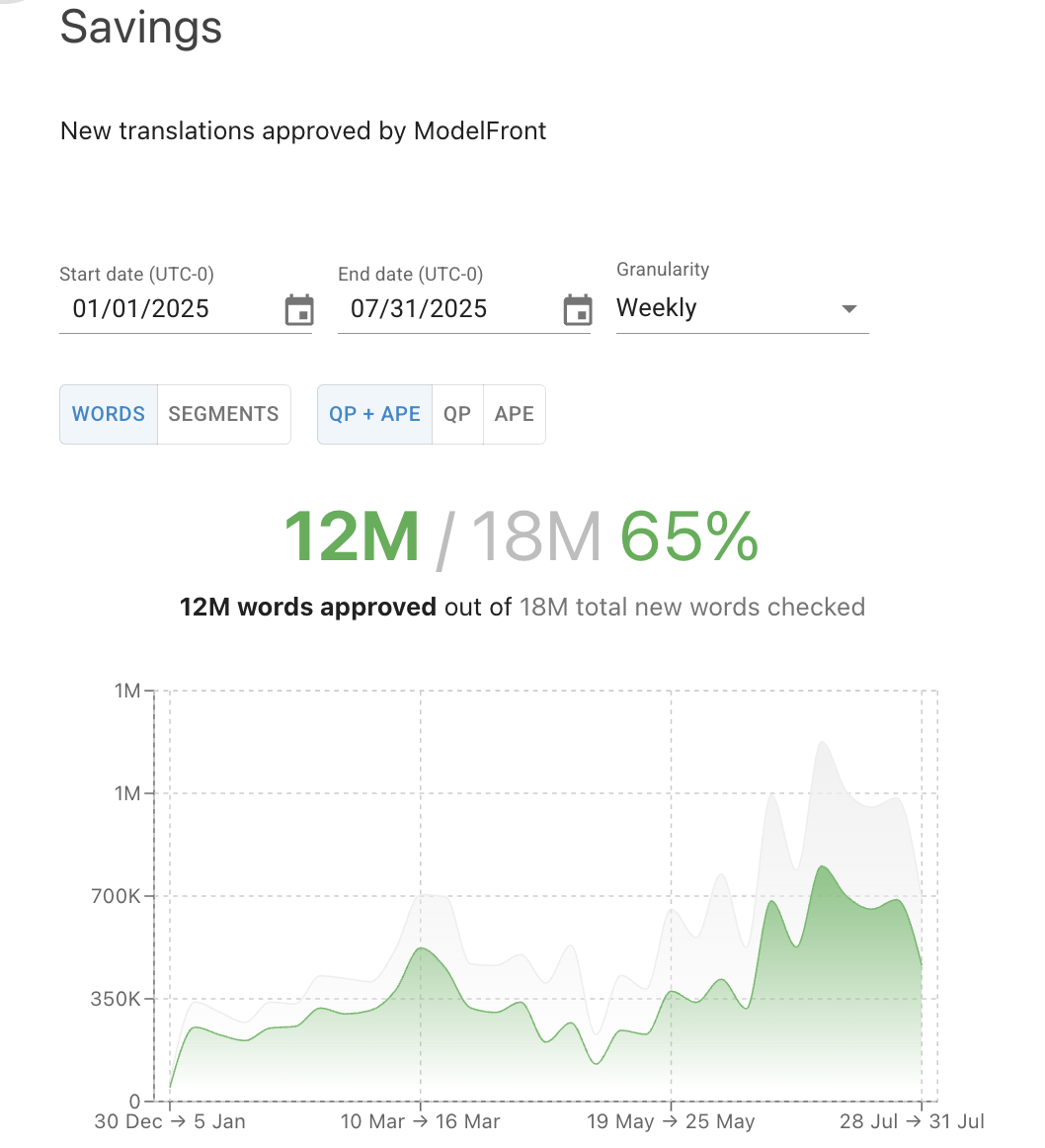Click the calendar icon next to 01/01/2025
This screenshot has width=1045, height=1148.
298,309
